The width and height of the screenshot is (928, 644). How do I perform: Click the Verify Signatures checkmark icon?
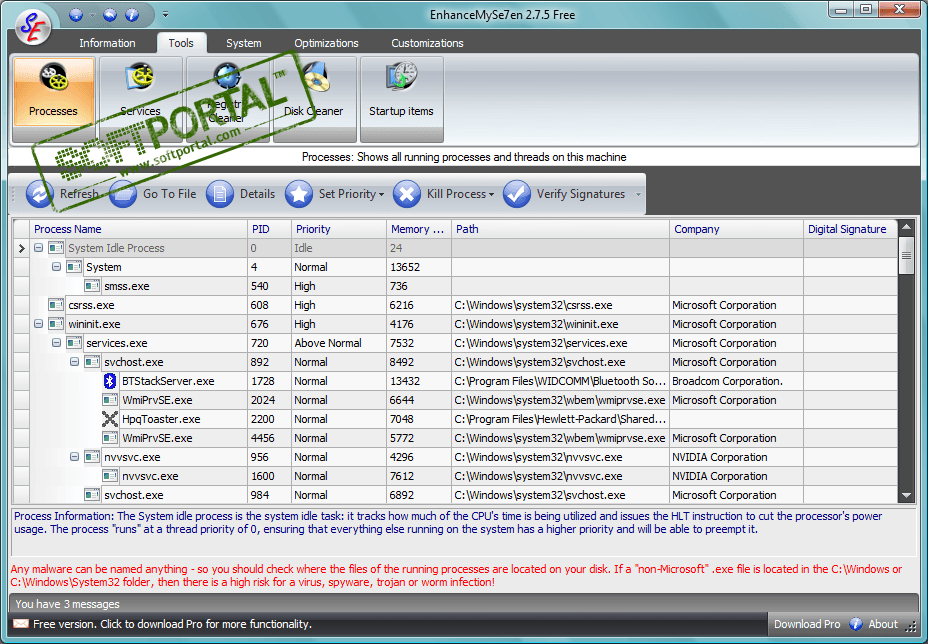517,194
